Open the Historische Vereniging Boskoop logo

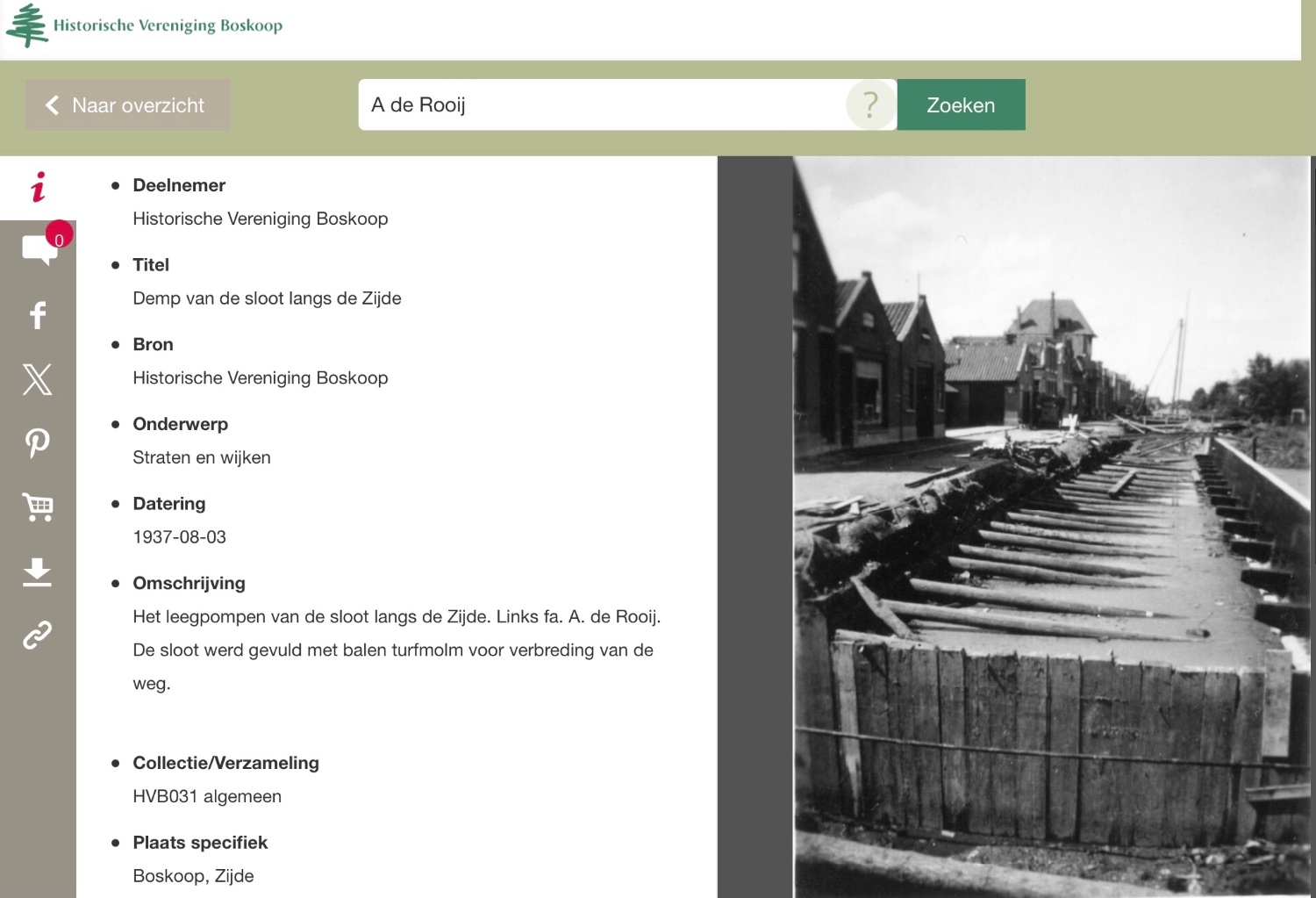tap(145, 25)
